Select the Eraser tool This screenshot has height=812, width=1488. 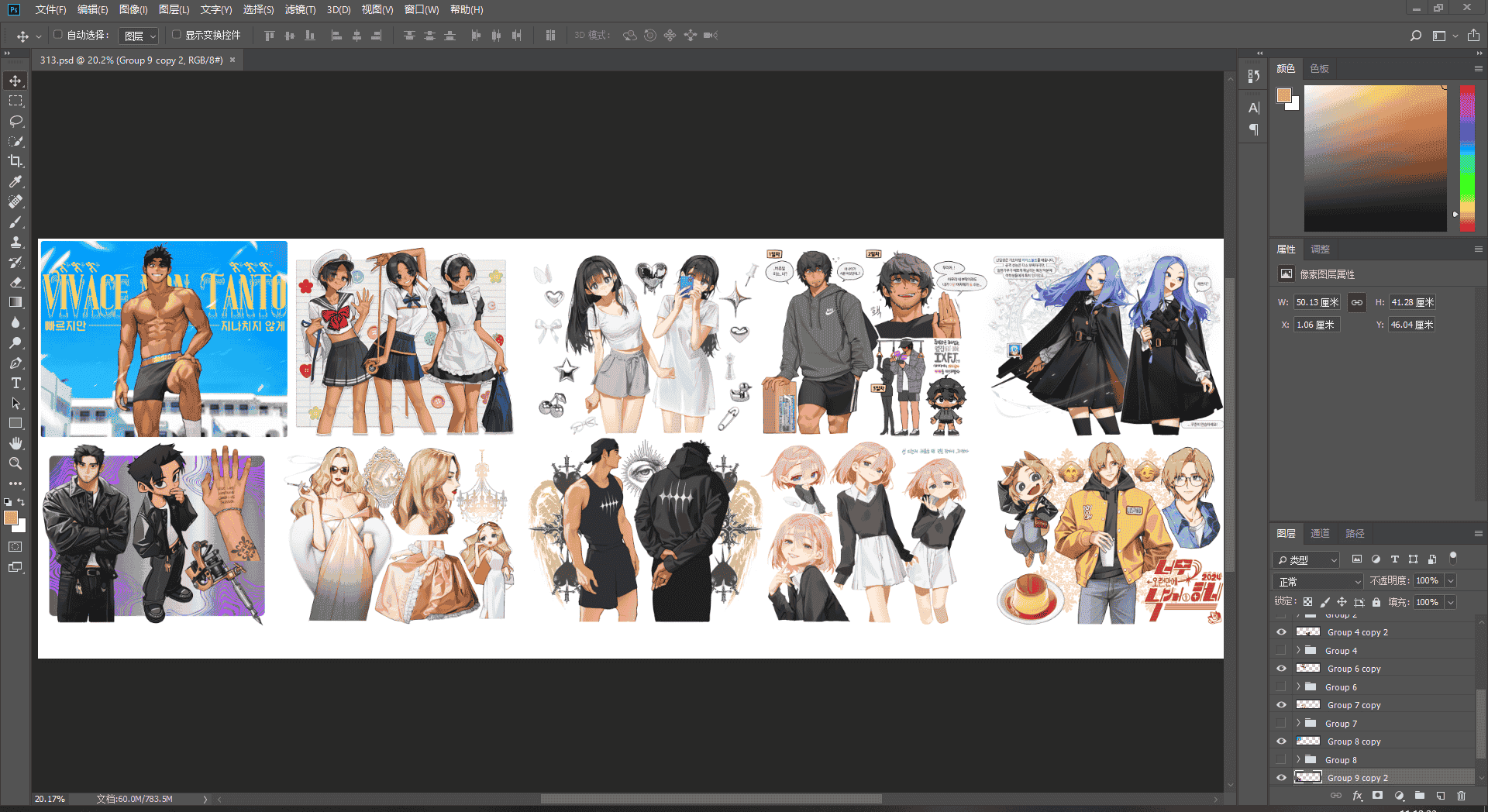pos(15,282)
